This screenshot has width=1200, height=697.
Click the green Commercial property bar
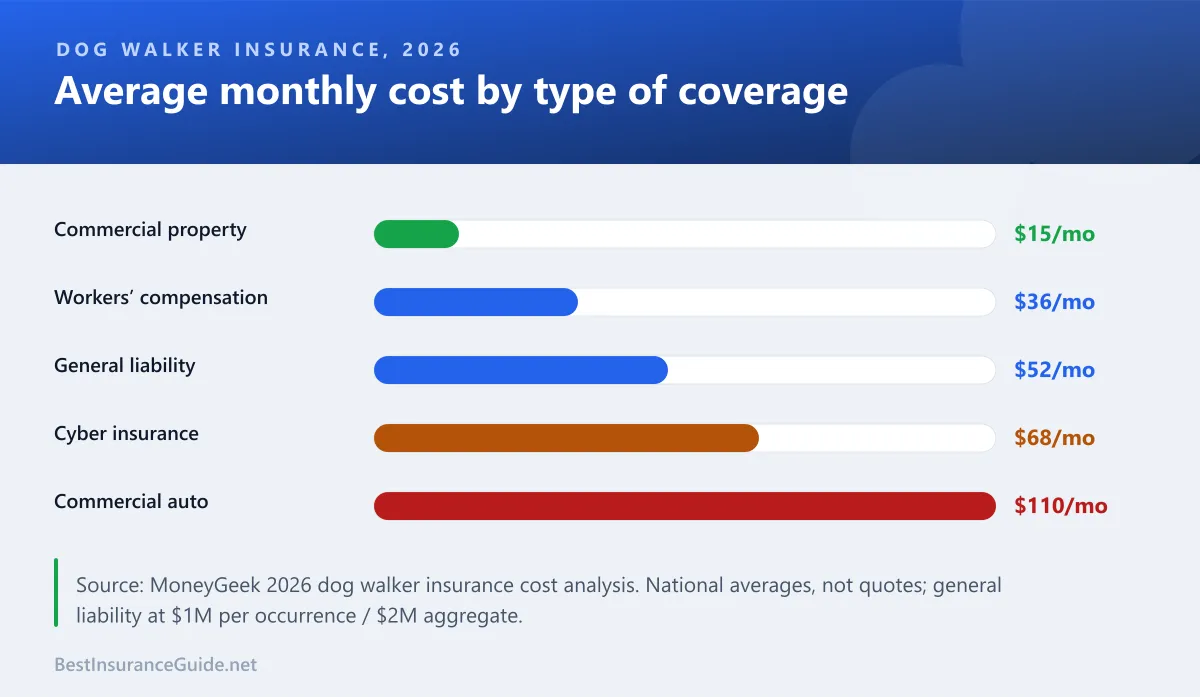tap(416, 234)
